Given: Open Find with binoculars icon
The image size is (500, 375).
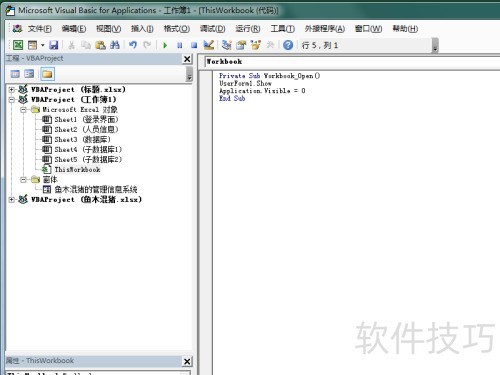Looking at the screenshot, I should coord(115,45).
